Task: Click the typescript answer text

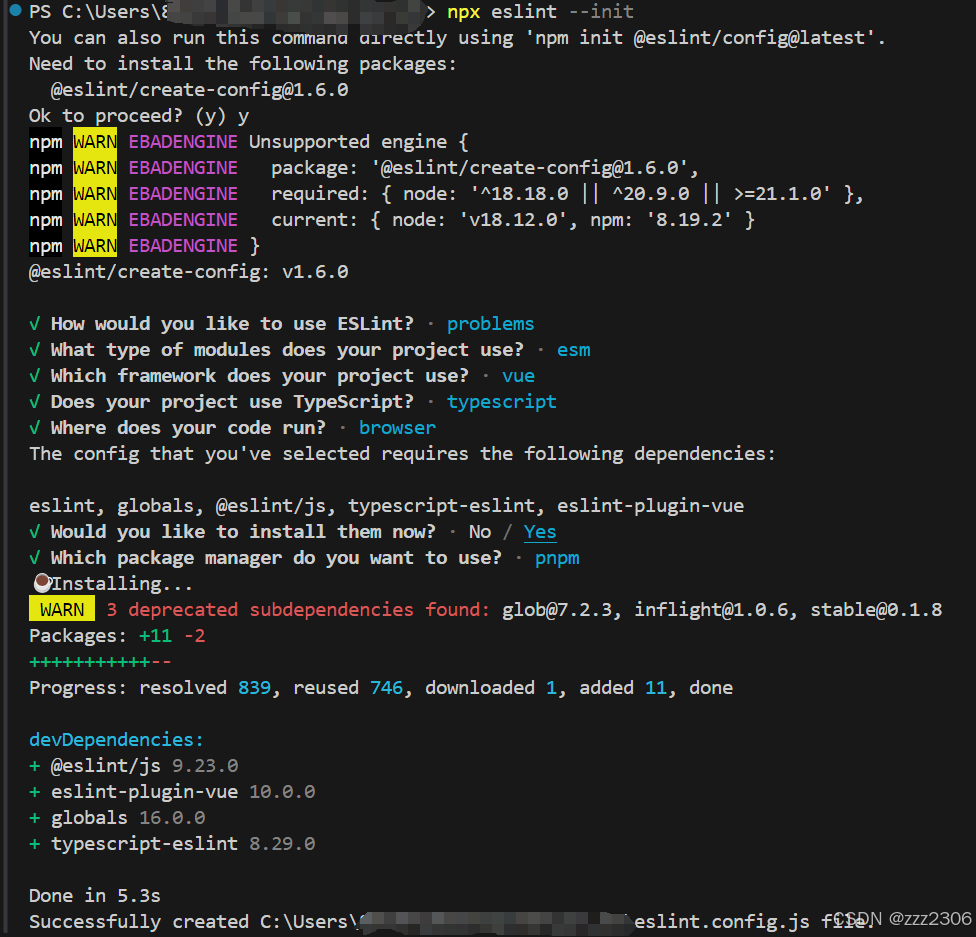Action: pos(502,401)
